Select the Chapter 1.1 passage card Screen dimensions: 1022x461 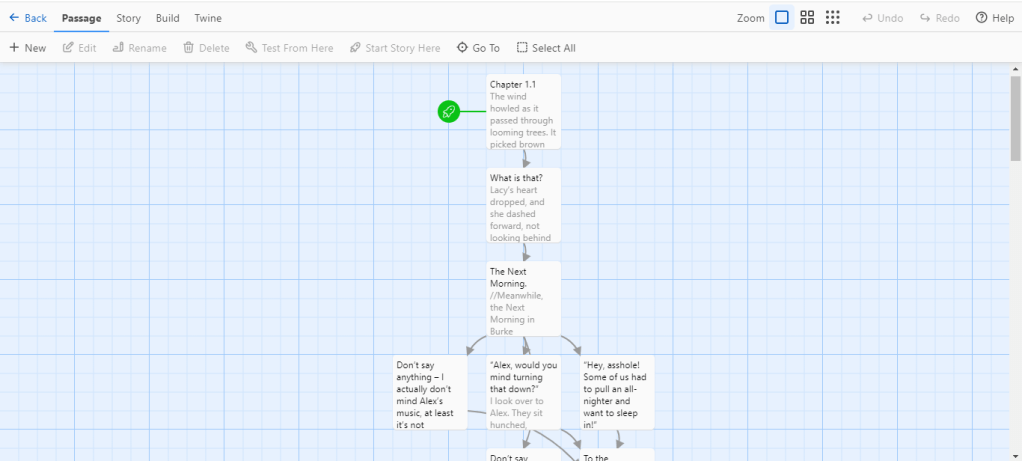[x=524, y=111]
